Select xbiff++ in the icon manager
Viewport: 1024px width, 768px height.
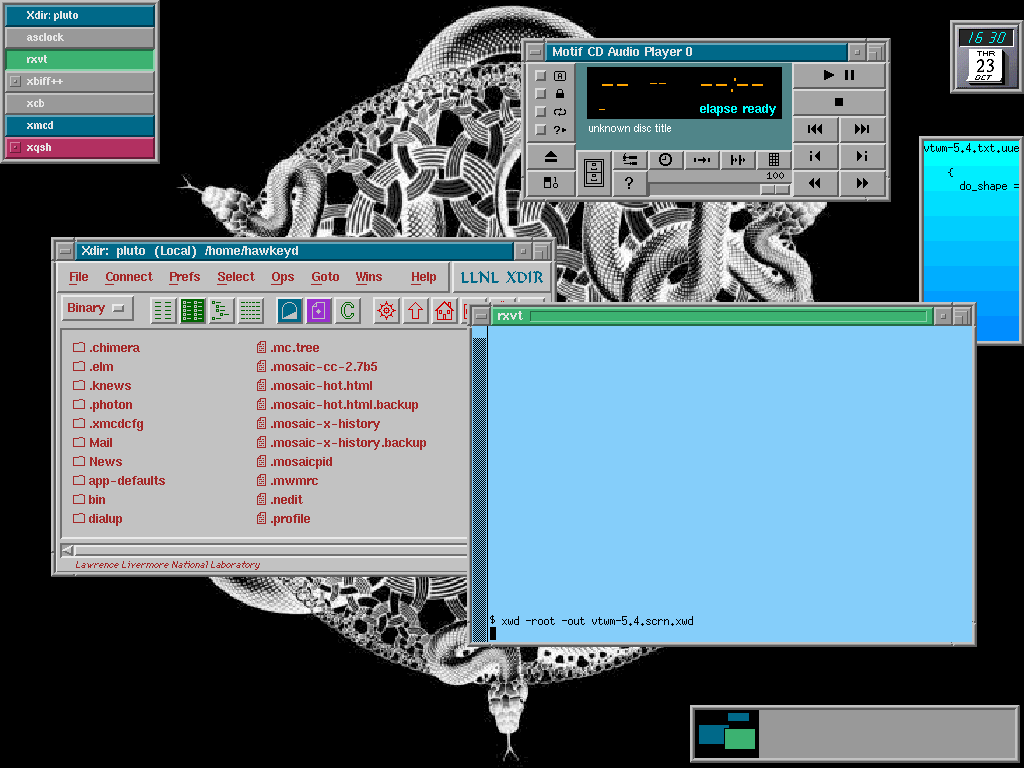pyautogui.click(x=80, y=81)
